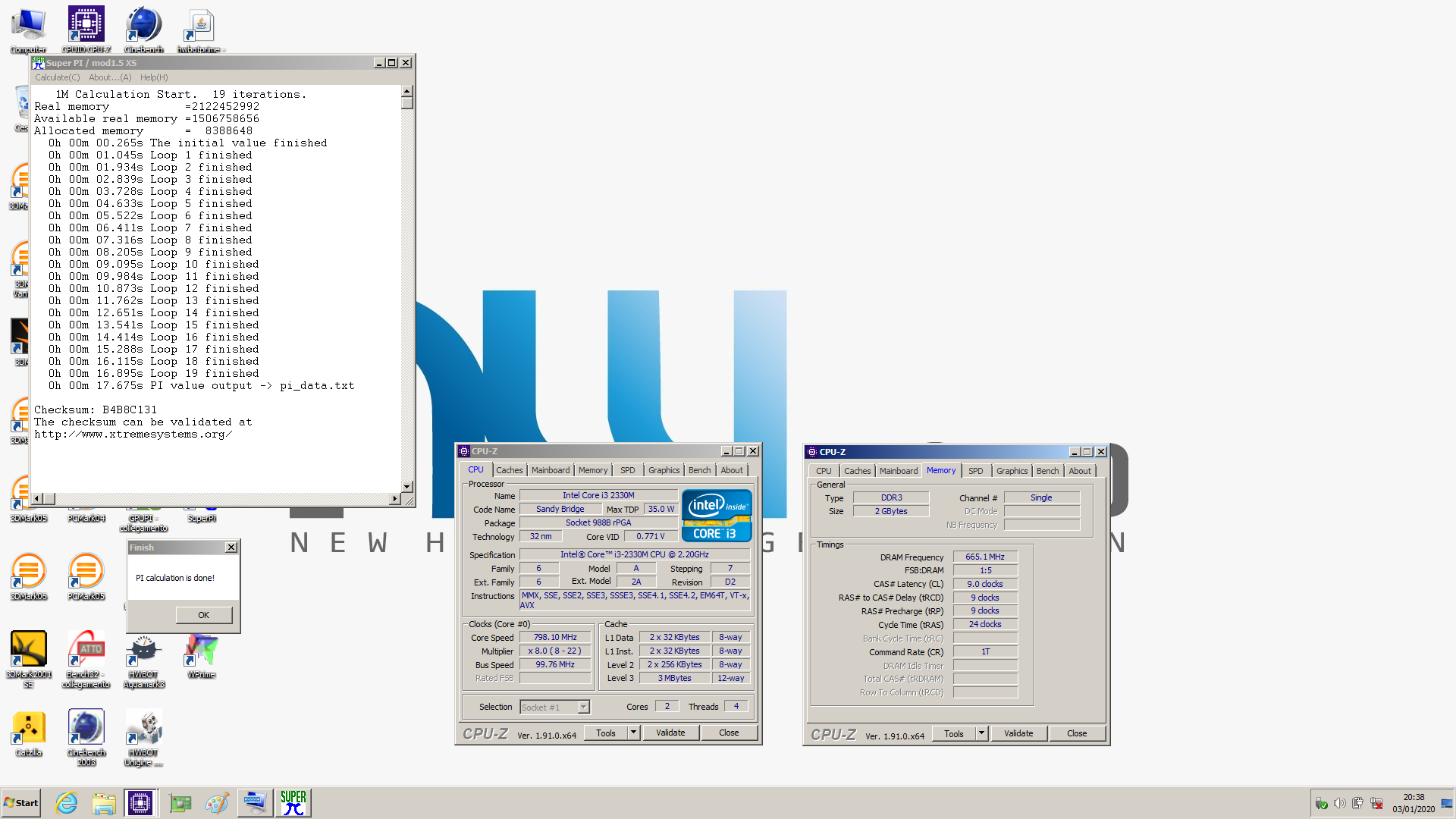This screenshot has width=1456, height=819.
Task: Click Validate in right CPU-Z window
Action: pyautogui.click(x=1018, y=733)
